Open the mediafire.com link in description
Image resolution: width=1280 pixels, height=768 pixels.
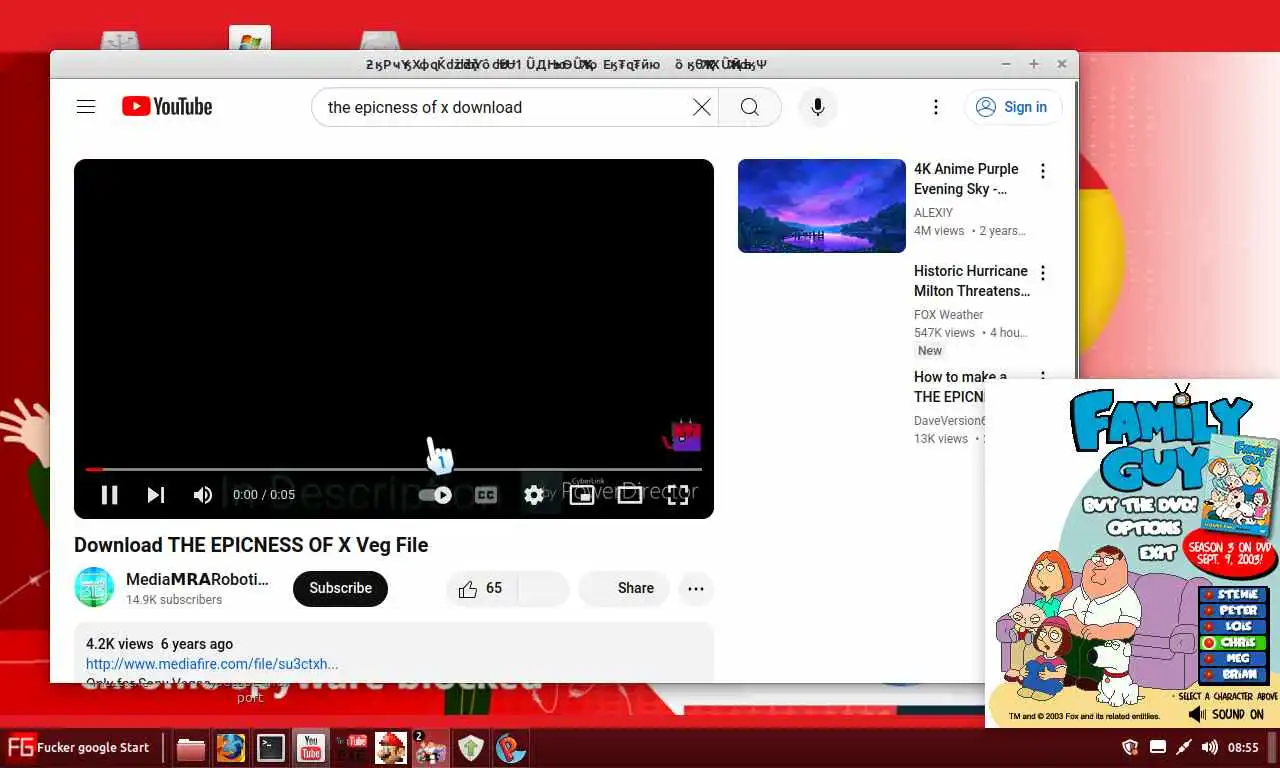click(212, 664)
